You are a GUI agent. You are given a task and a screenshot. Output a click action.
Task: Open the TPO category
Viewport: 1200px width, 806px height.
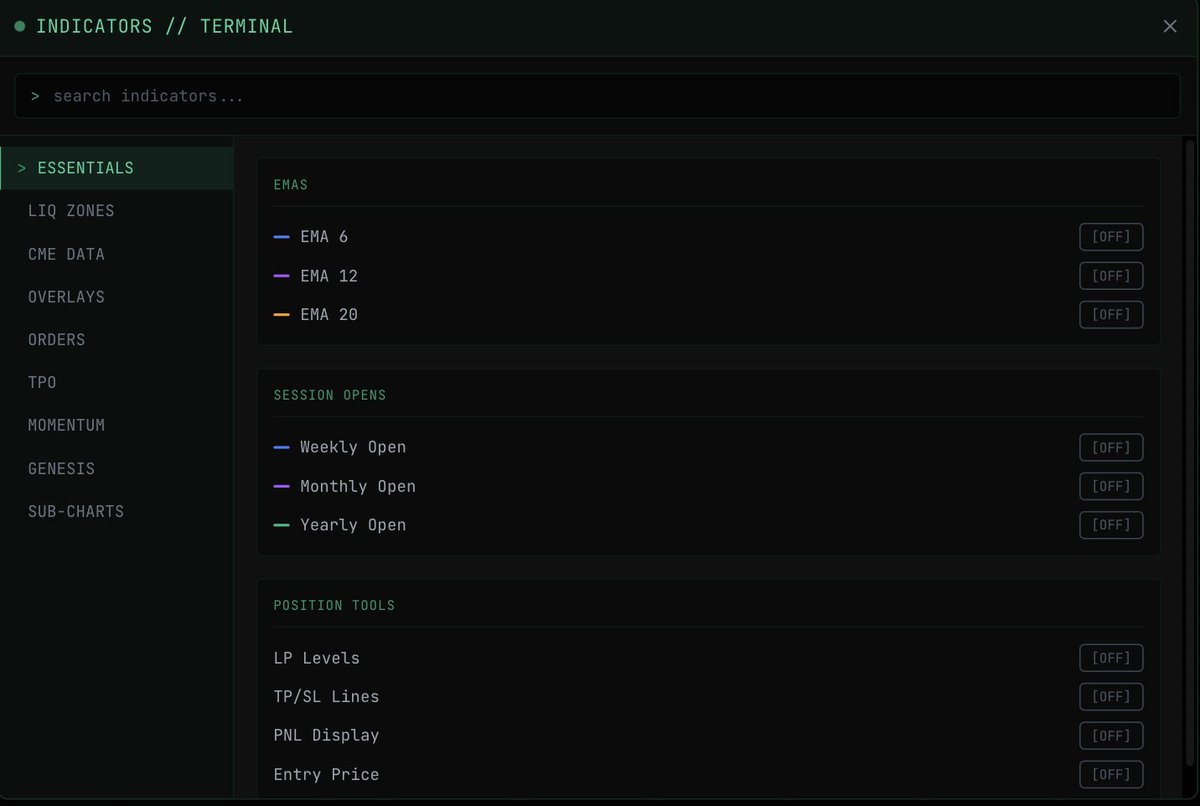click(x=117, y=383)
